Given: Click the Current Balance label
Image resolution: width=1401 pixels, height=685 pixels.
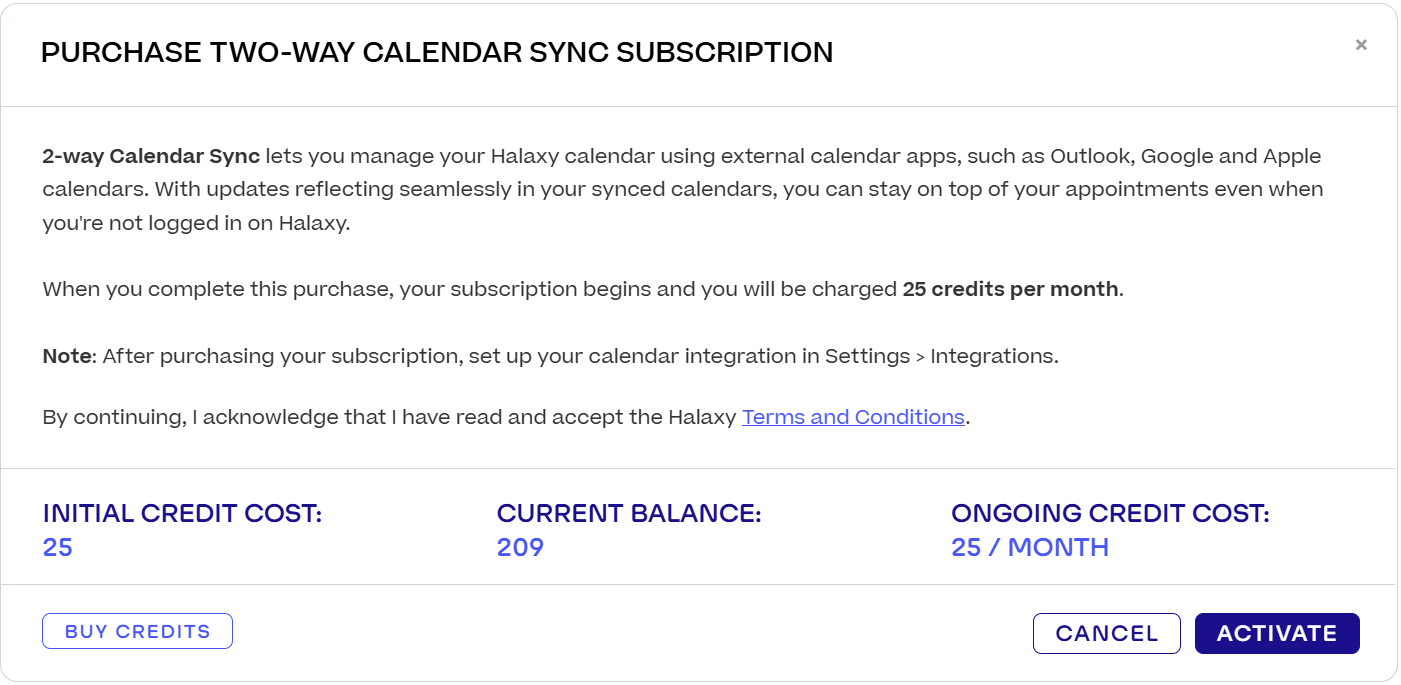Looking at the screenshot, I should [629, 514].
